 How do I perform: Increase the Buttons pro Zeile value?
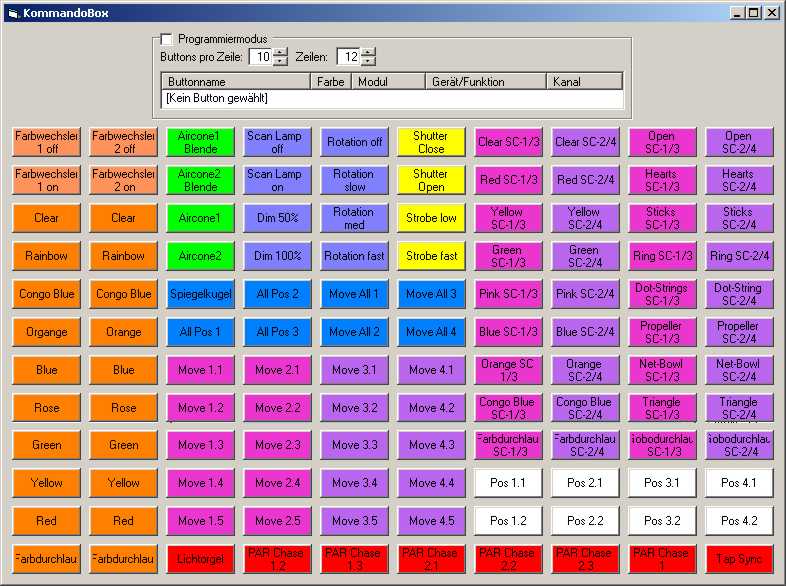coord(279,52)
